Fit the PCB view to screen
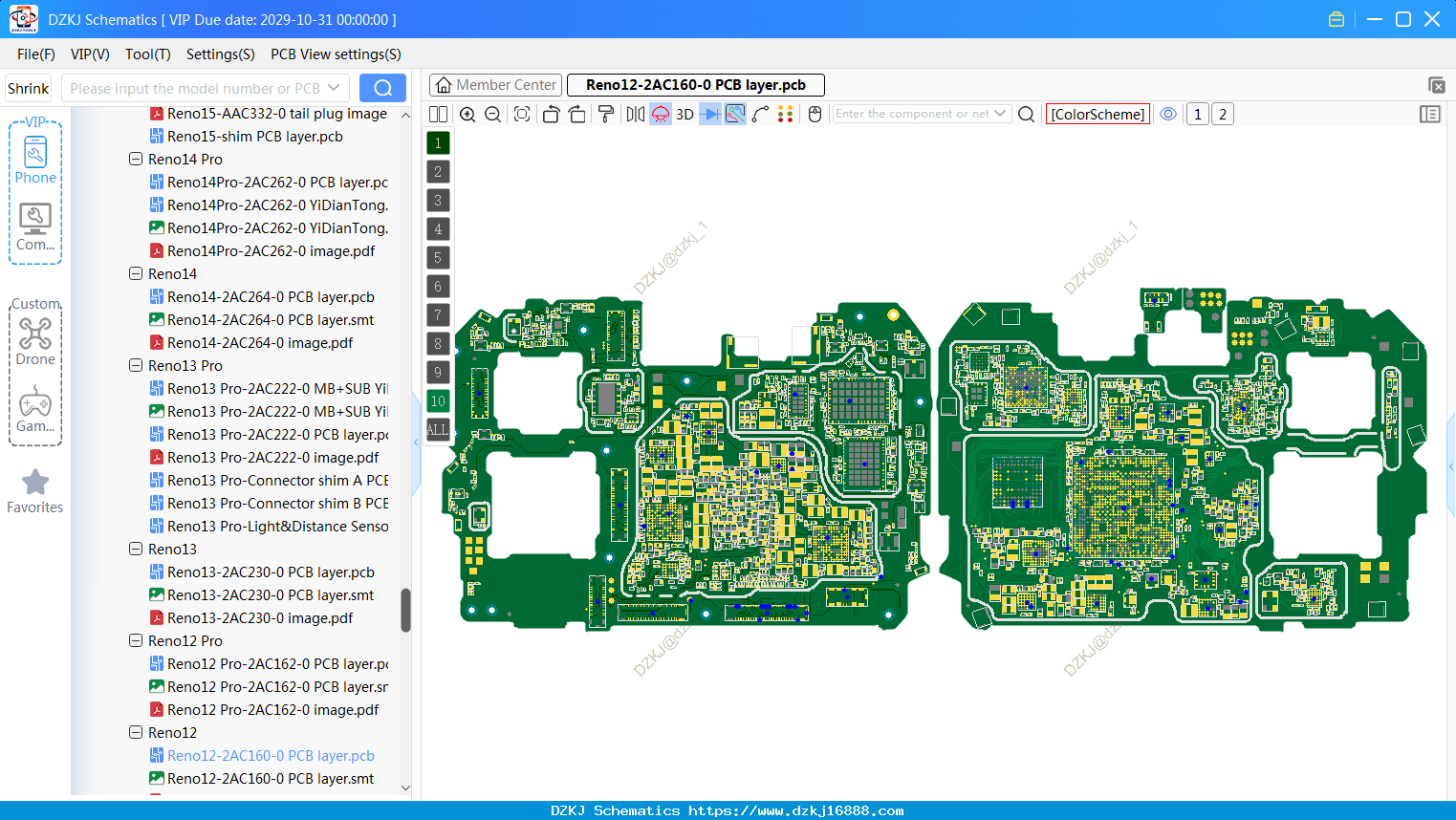Image resolution: width=1456 pixels, height=820 pixels. [x=522, y=114]
